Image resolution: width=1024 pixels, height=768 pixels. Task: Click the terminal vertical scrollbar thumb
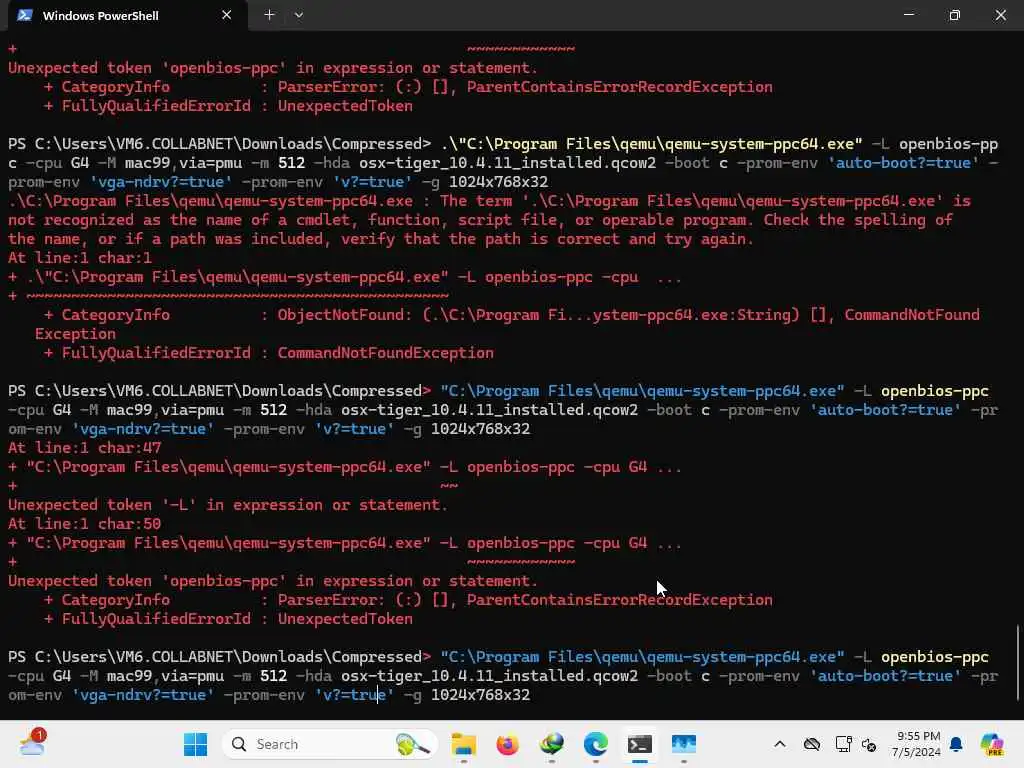1017,662
